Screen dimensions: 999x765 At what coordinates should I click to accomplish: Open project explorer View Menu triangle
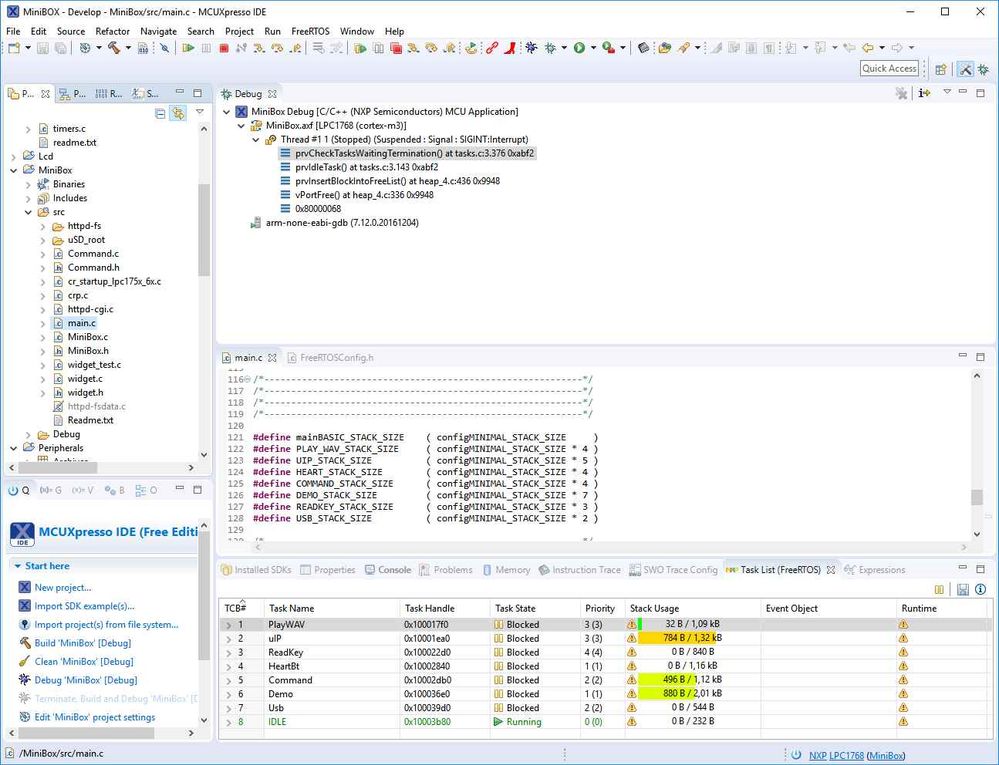(199, 111)
